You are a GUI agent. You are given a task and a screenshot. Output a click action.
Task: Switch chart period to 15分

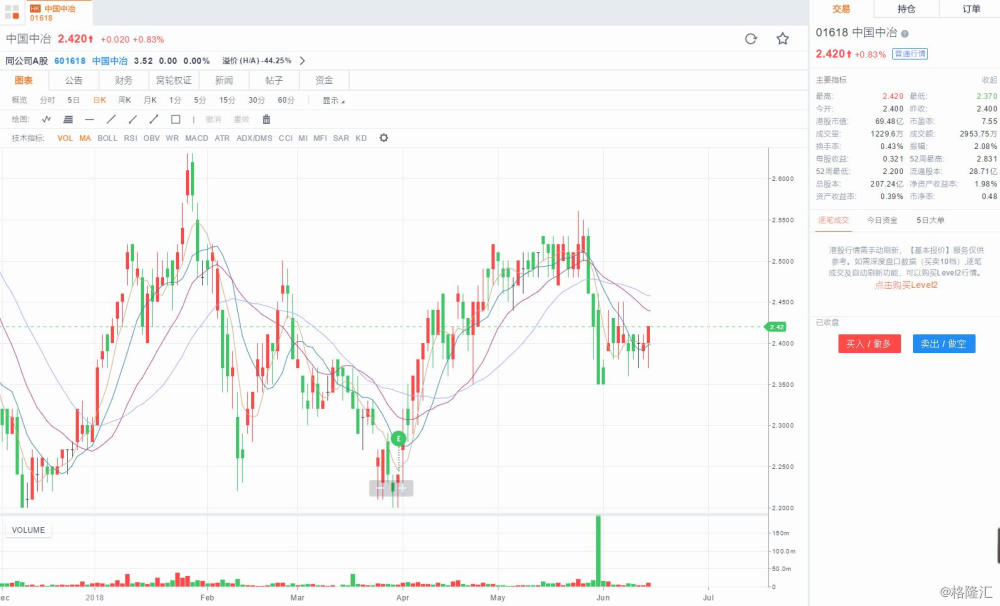click(x=227, y=100)
